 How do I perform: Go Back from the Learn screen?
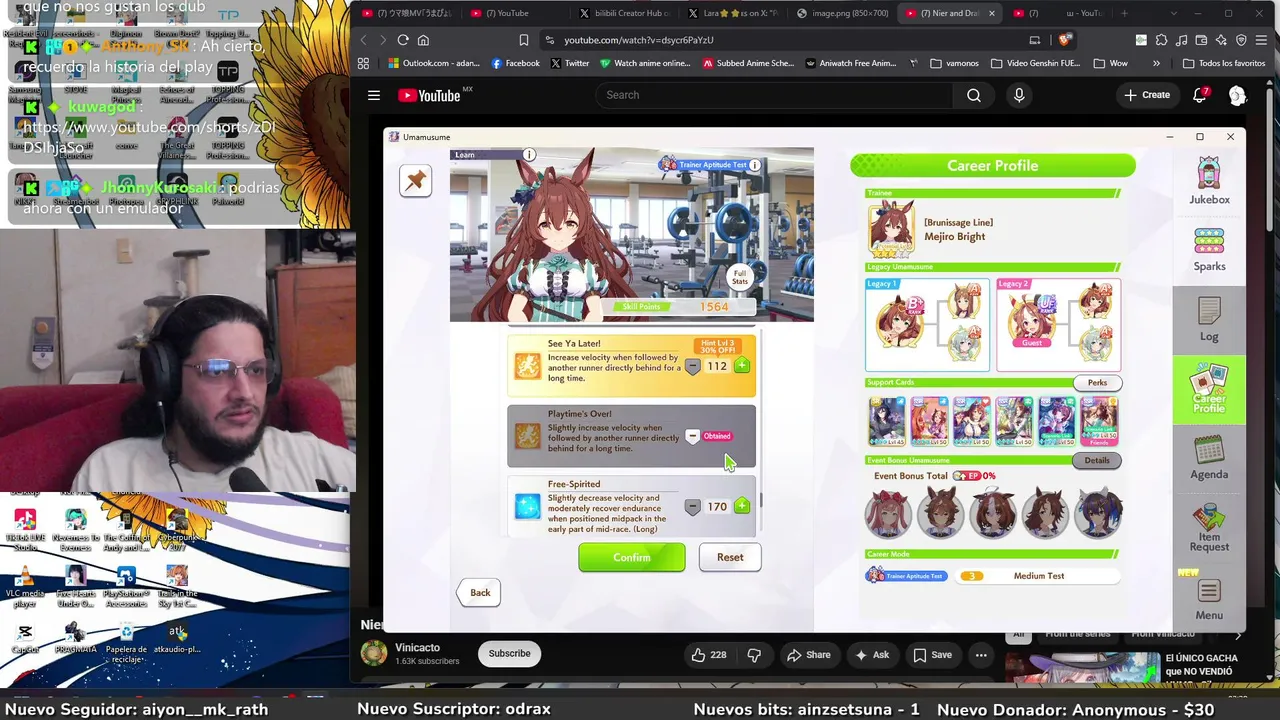(480, 592)
